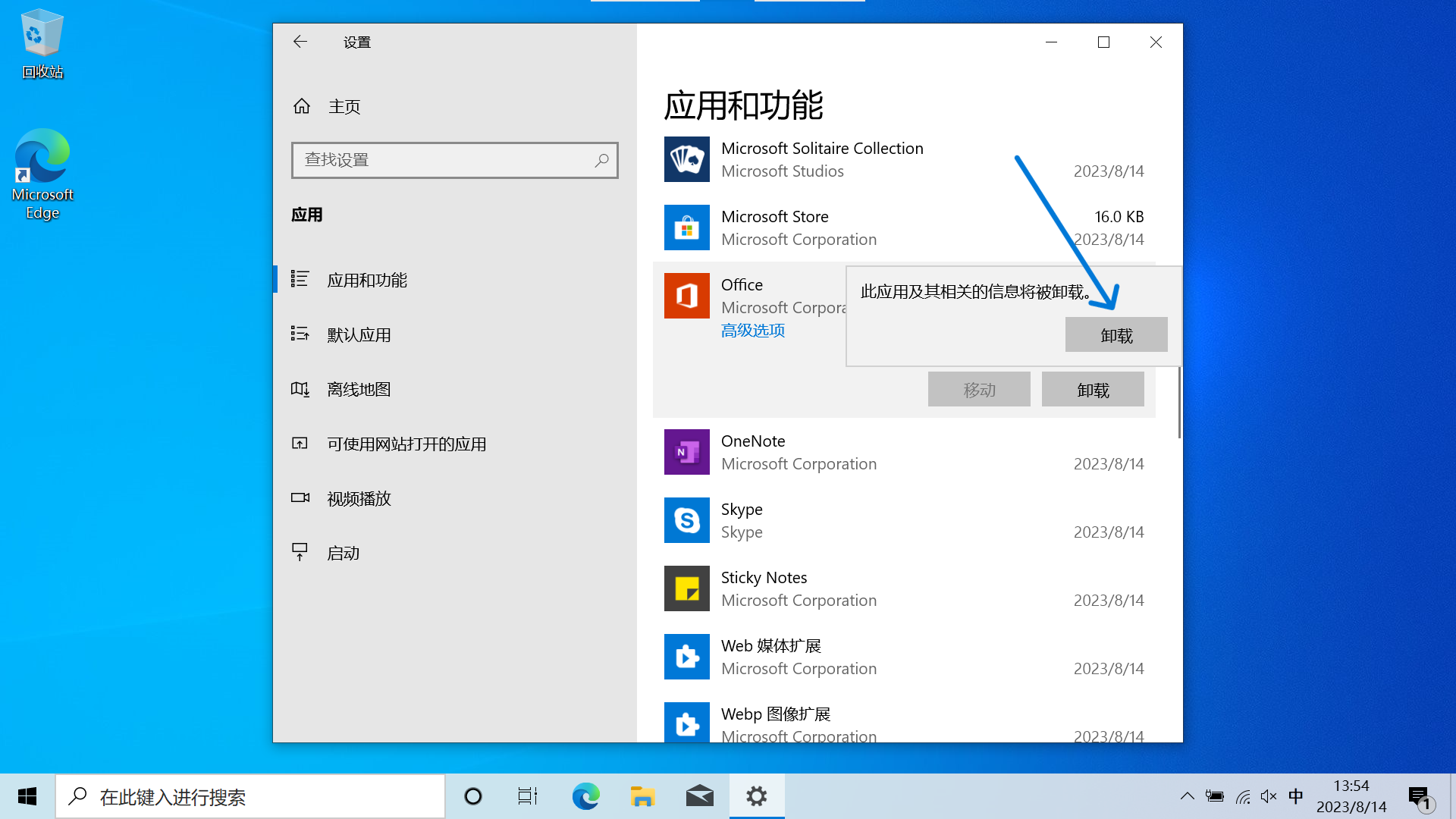Open 可使用网站打开的应用 page
This screenshot has height=819, width=1456.
pos(406,444)
